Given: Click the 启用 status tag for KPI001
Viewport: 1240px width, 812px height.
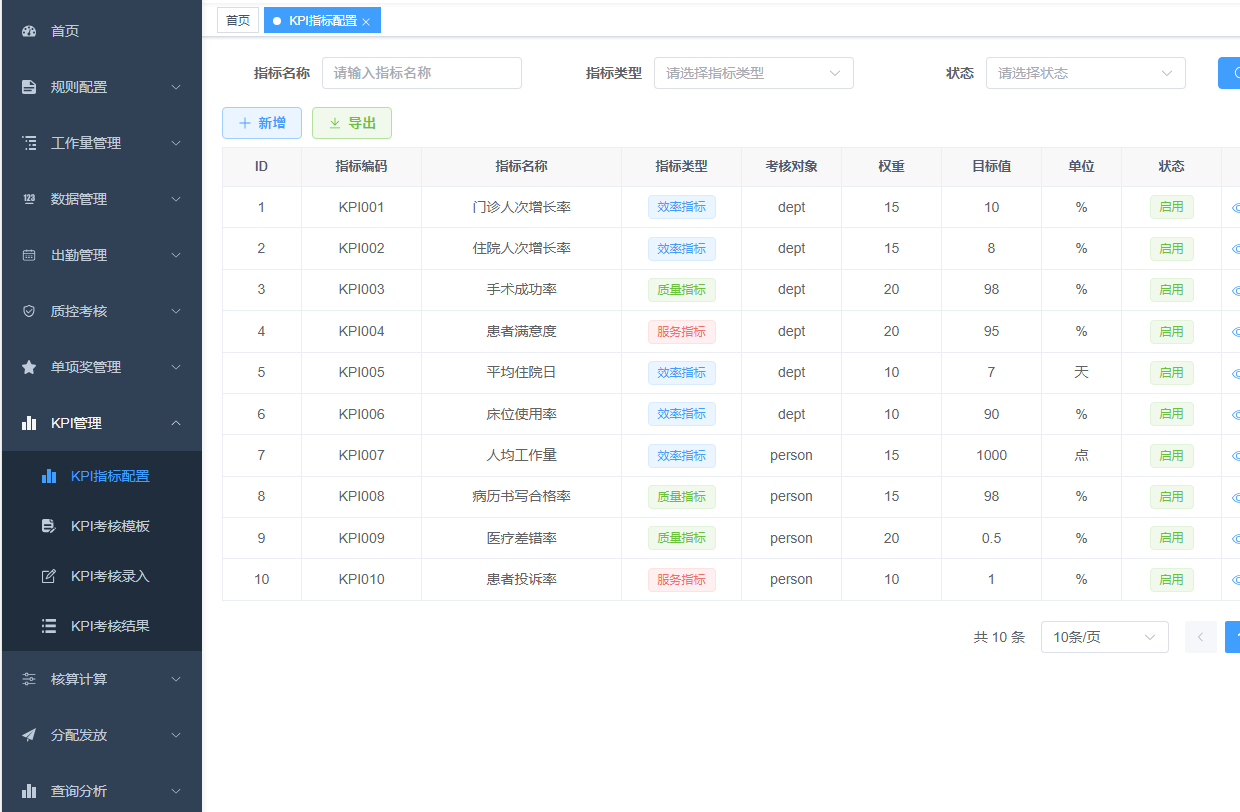Looking at the screenshot, I should pos(1172,207).
